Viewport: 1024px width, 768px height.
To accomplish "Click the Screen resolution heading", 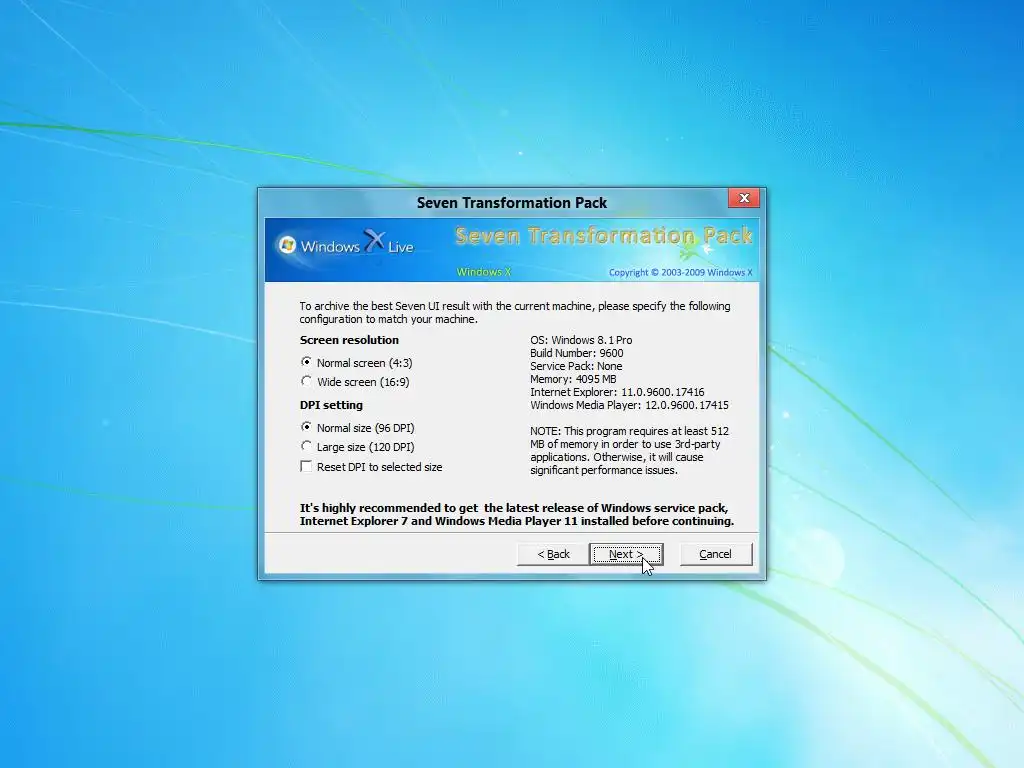I will coord(349,340).
